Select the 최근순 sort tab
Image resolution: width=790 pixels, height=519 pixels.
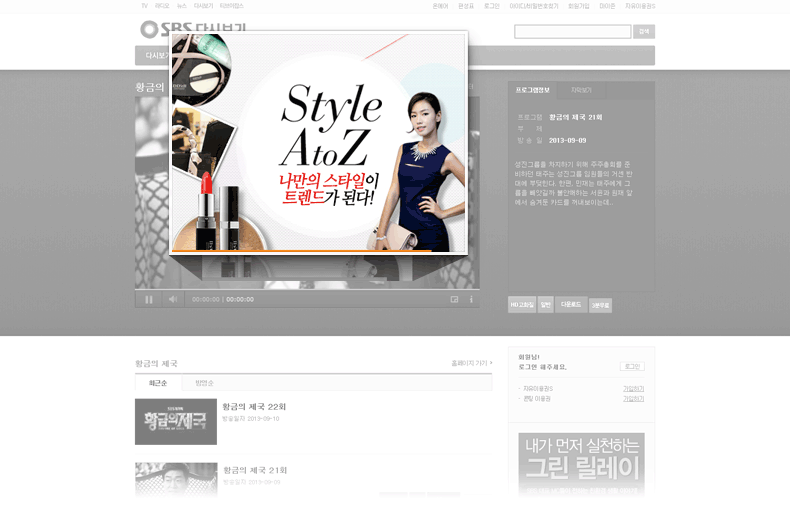pos(158,383)
